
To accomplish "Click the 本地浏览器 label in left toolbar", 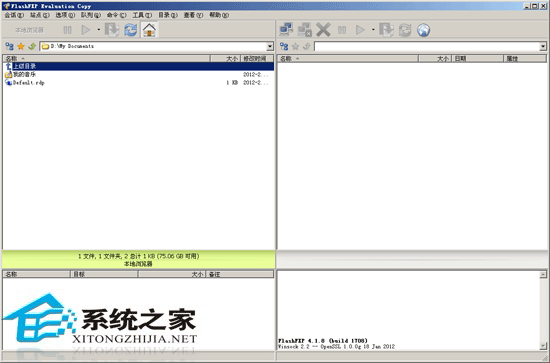I will click(x=29, y=30).
